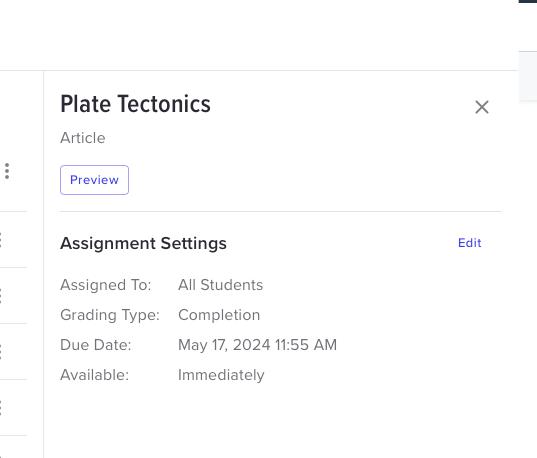The width and height of the screenshot is (537, 458).
Task: Edit the Assignment Settings
Action: [x=470, y=243]
